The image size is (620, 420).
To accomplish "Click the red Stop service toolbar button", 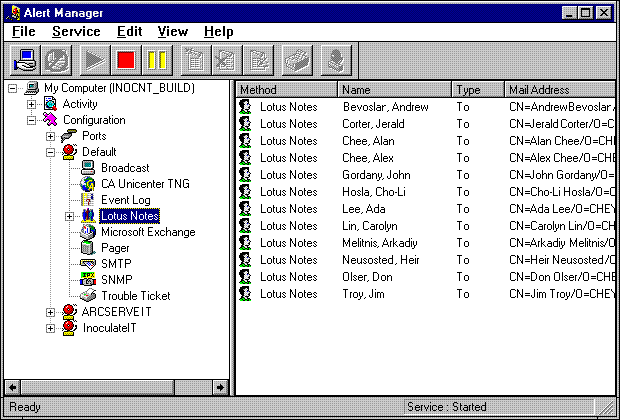I will click(125, 61).
